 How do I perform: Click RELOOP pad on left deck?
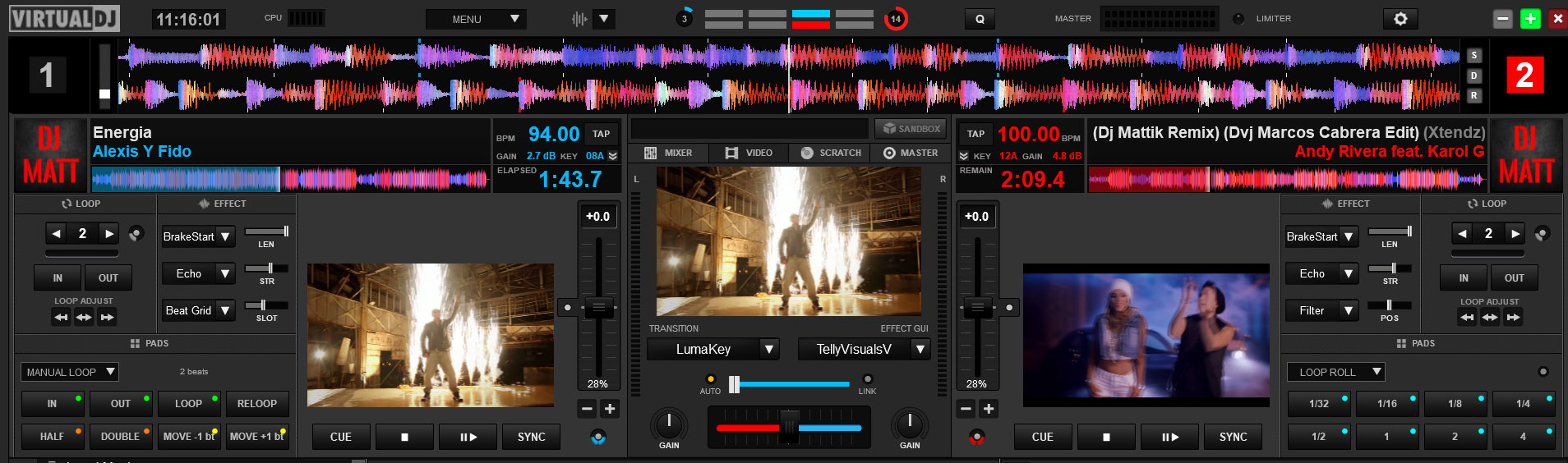click(x=257, y=403)
